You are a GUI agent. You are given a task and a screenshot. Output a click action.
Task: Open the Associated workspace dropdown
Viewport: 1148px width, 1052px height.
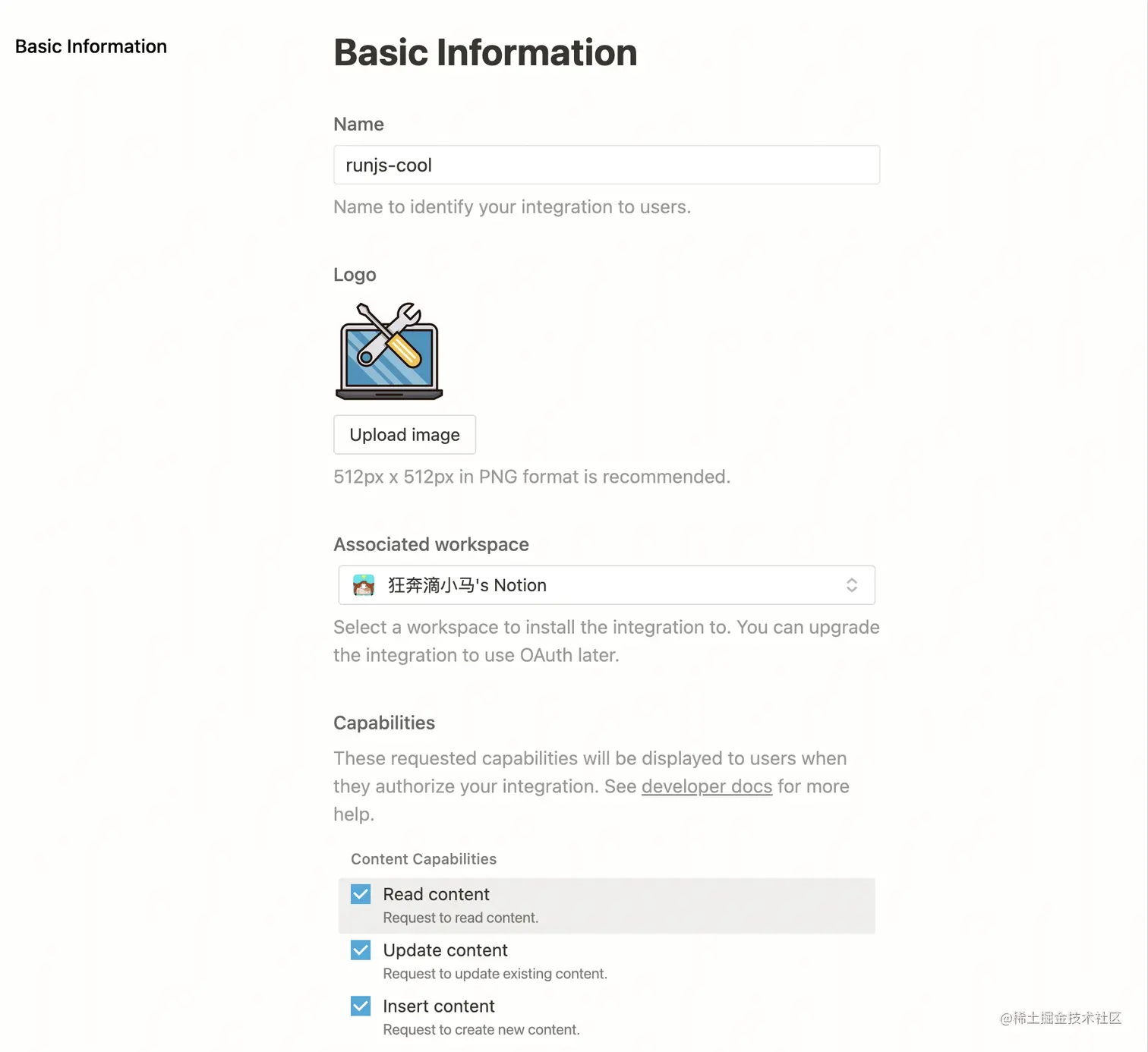[607, 585]
